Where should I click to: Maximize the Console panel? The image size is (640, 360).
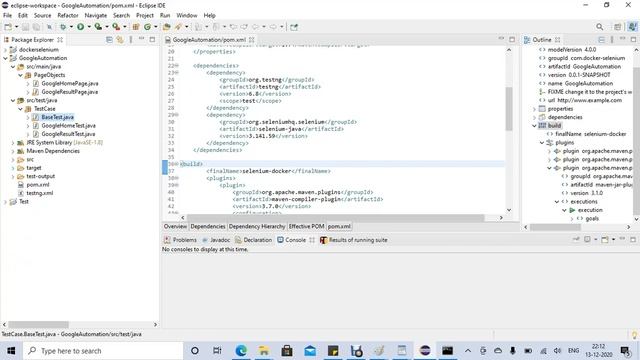click(633, 240)
